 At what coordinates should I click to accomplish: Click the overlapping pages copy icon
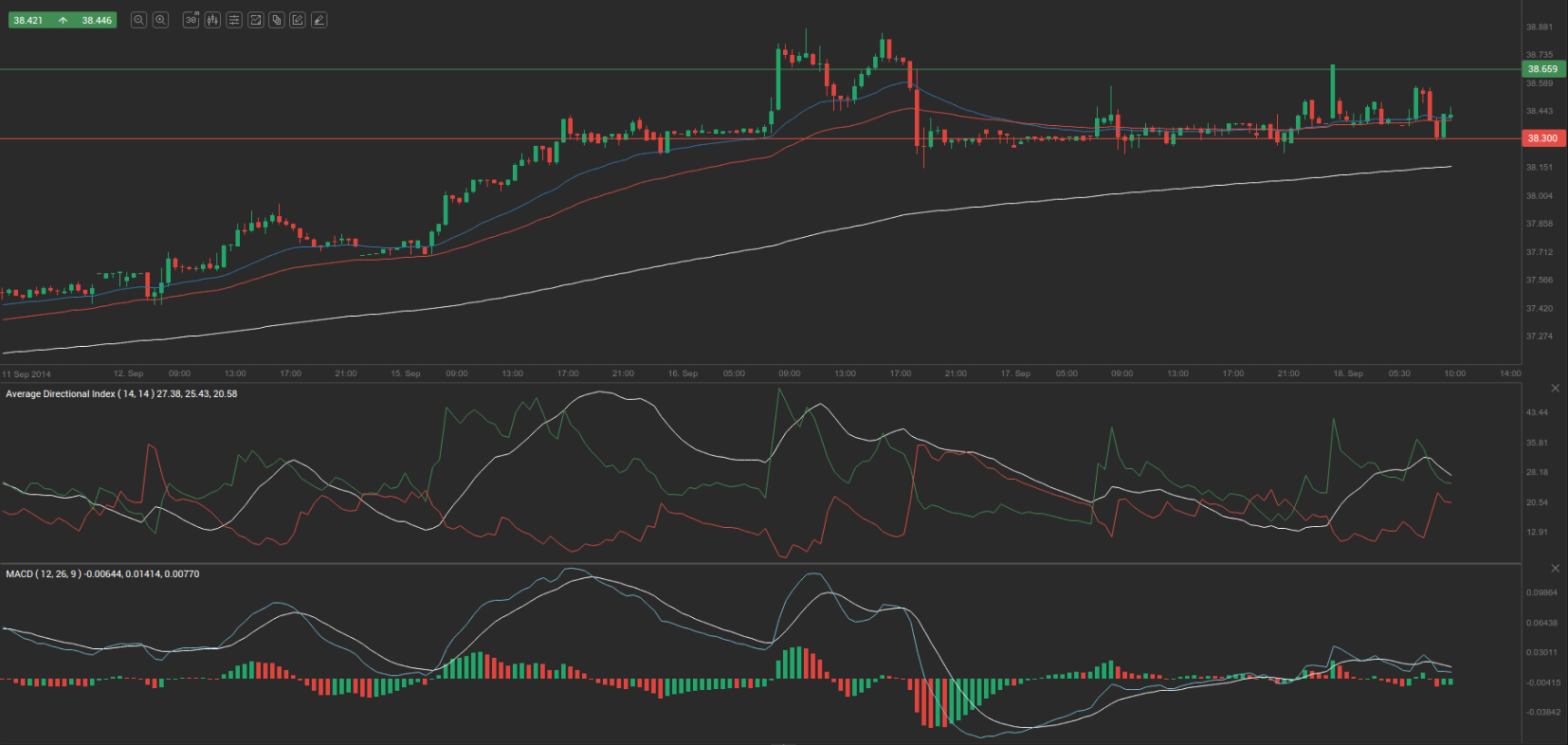277,20
